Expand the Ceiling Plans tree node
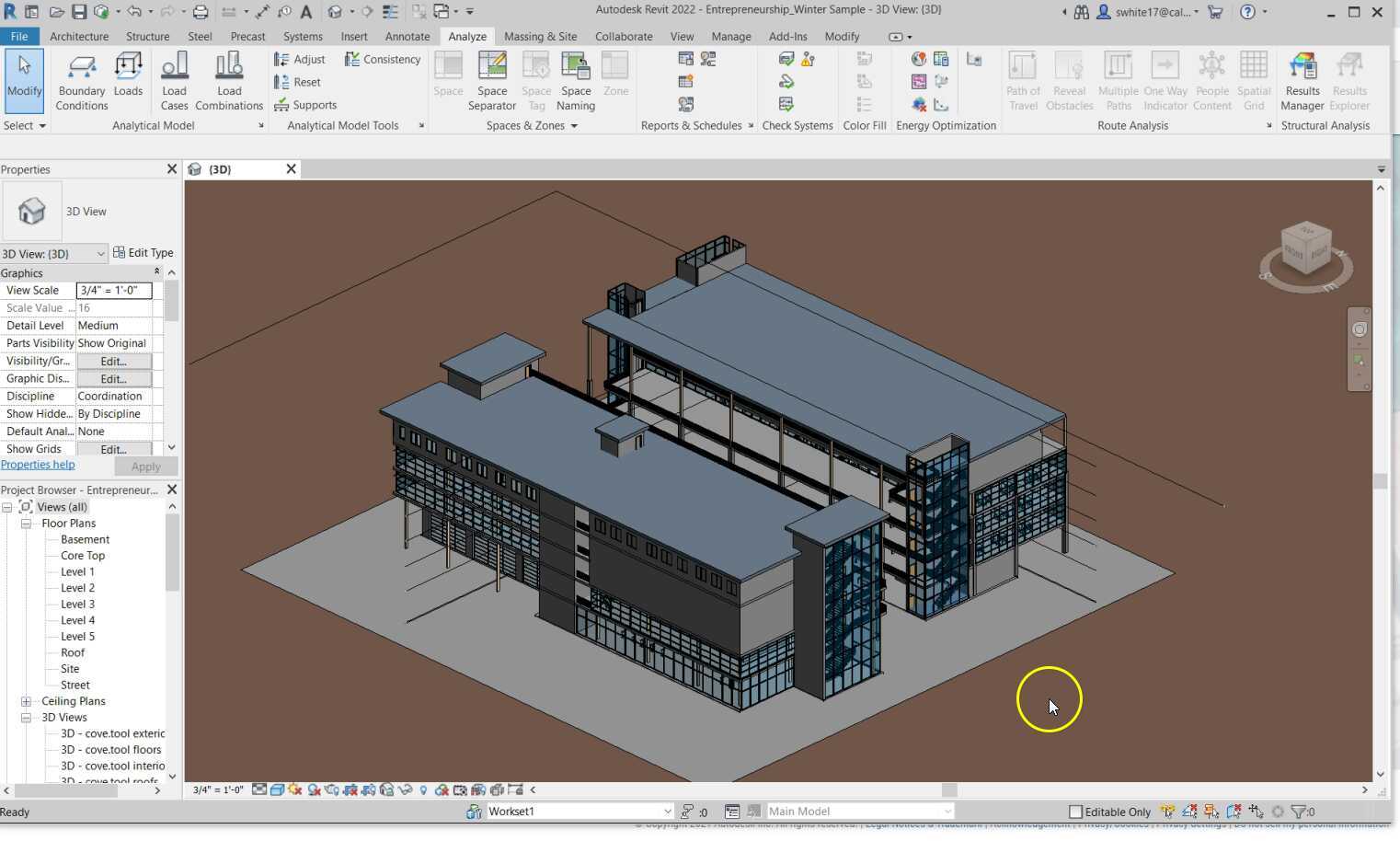The image size is (1400, 841). (27, 701)
